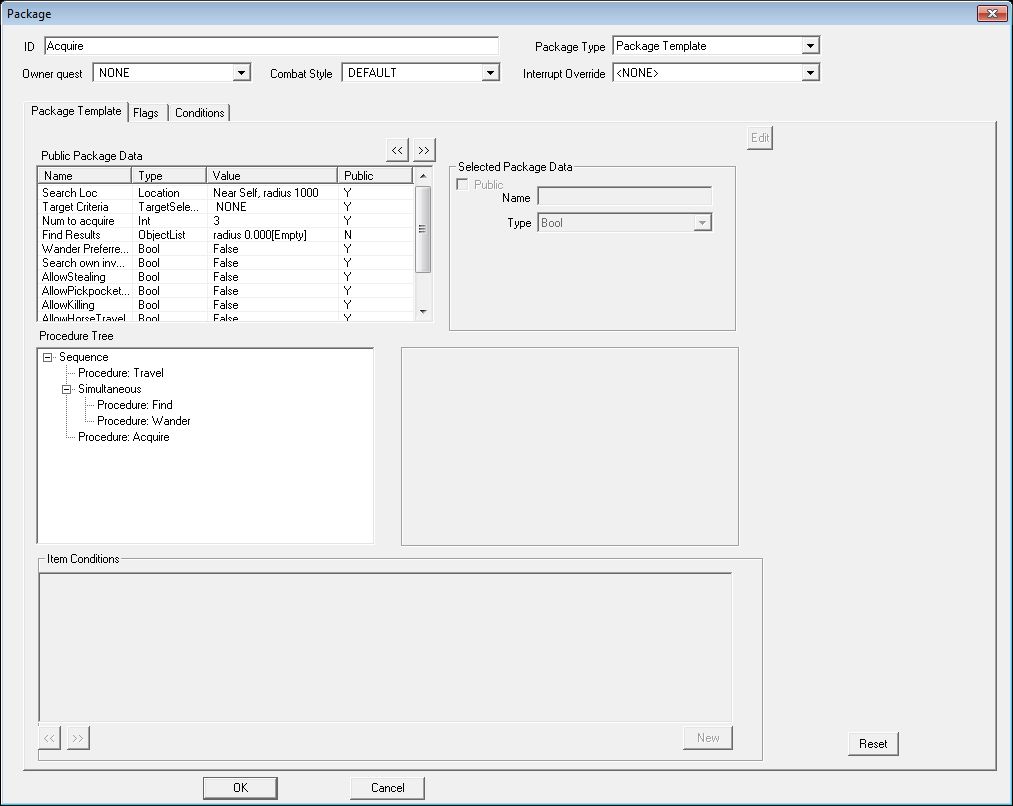
Task: Switch to the Package Template tab
Action: click(76, 111)
